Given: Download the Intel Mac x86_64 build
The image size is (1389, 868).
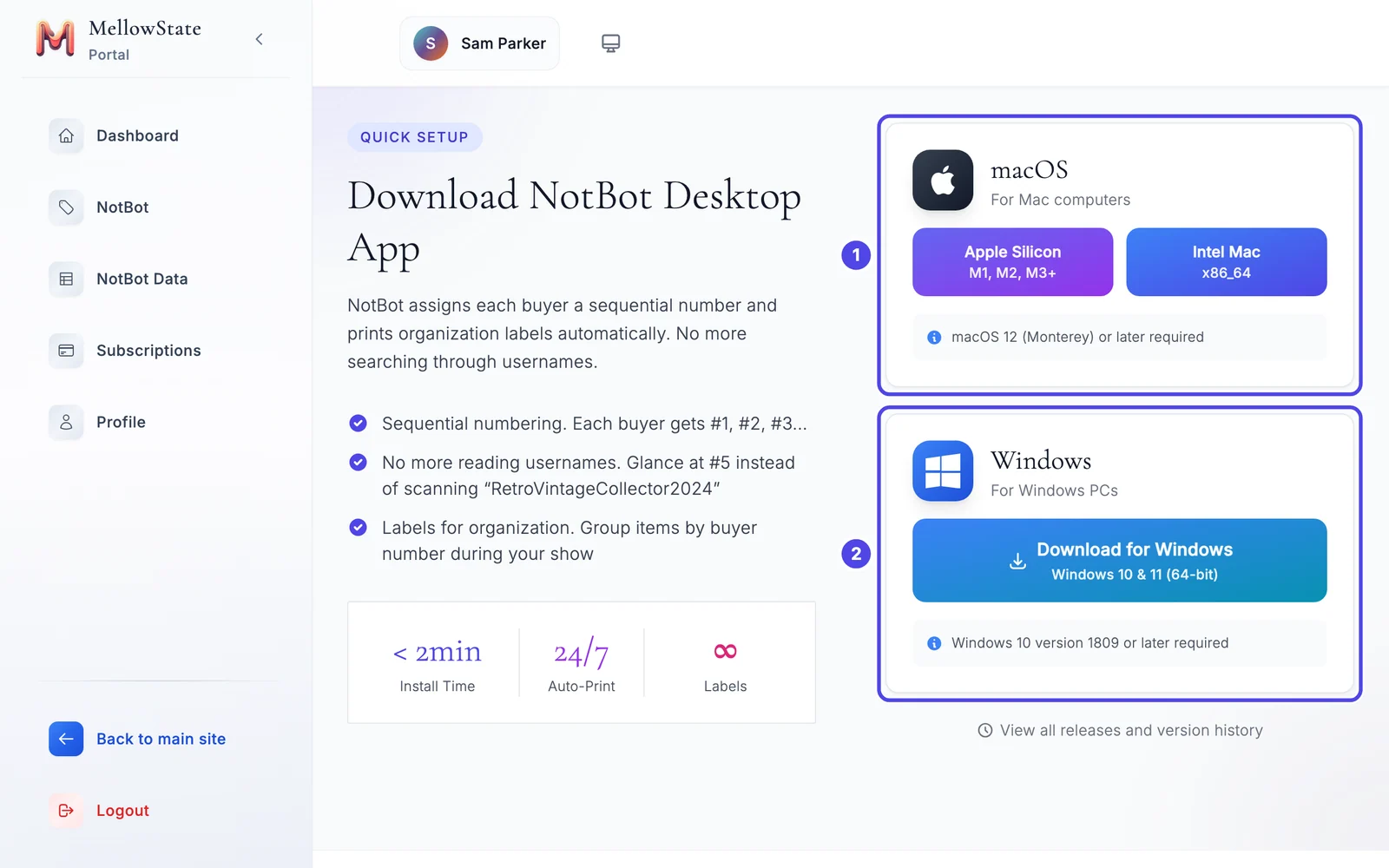Looking at the screenshot, I should pos(1226,262).
